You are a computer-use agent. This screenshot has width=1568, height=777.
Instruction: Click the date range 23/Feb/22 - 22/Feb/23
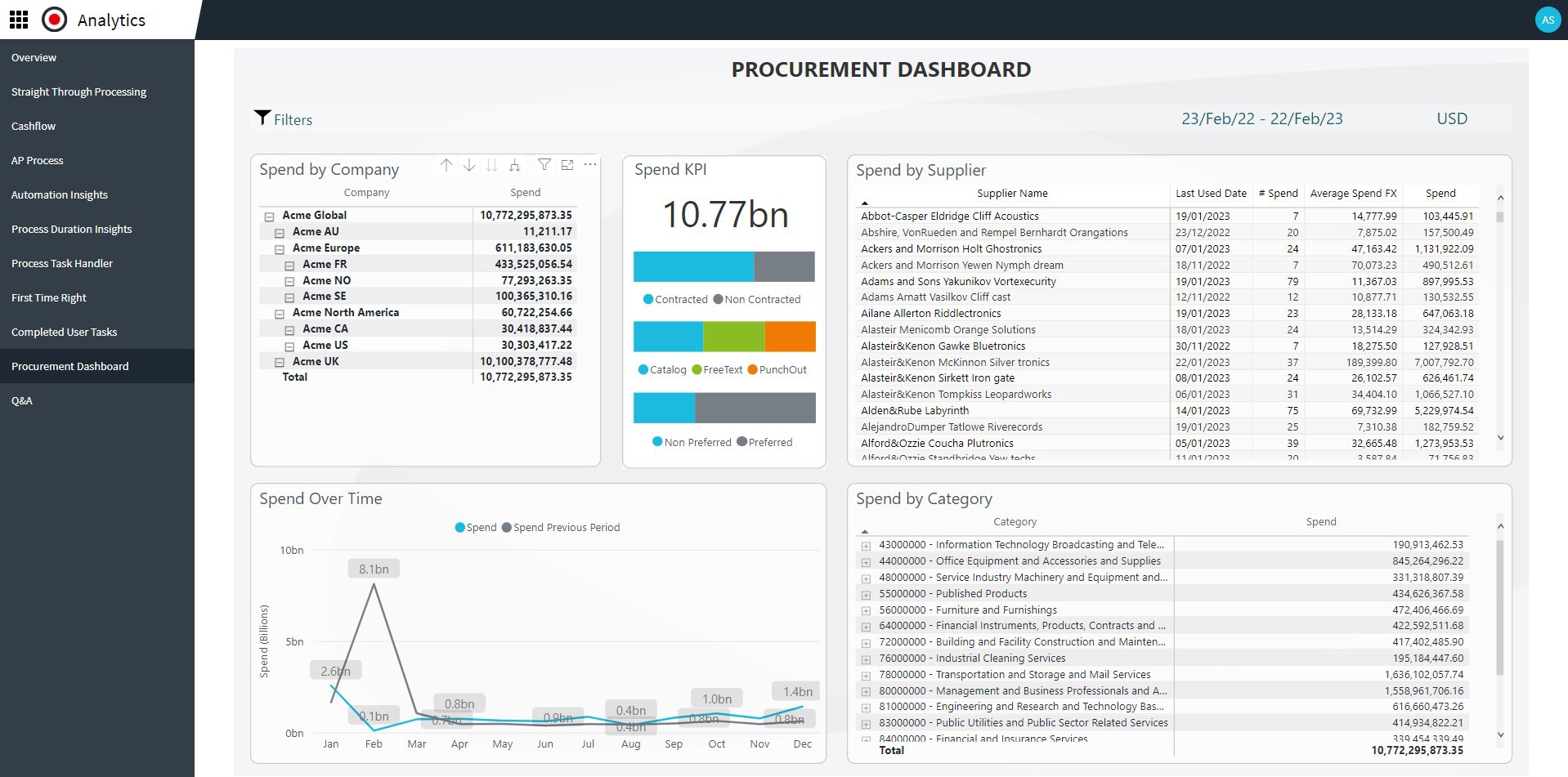point(1261,118)
